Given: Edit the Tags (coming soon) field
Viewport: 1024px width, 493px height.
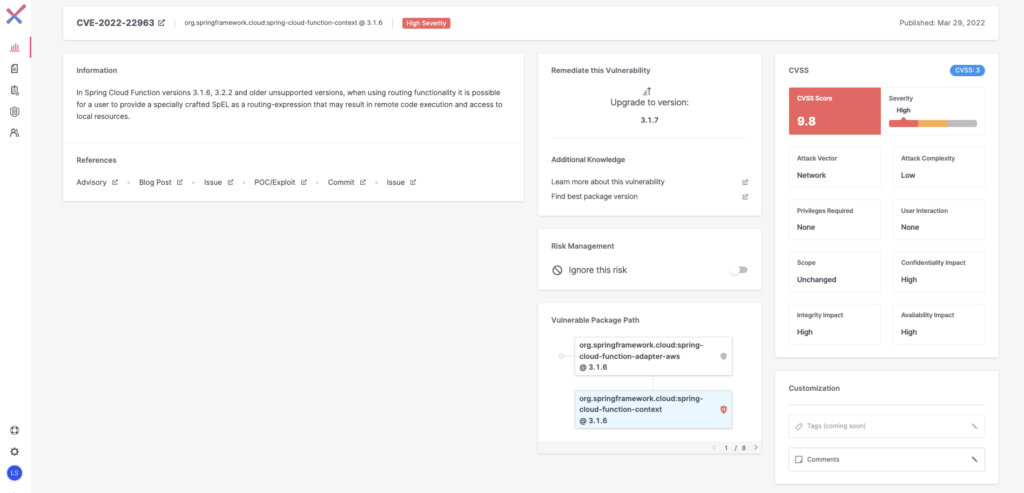Looking at the screenshot, I should tap(886, 426).
